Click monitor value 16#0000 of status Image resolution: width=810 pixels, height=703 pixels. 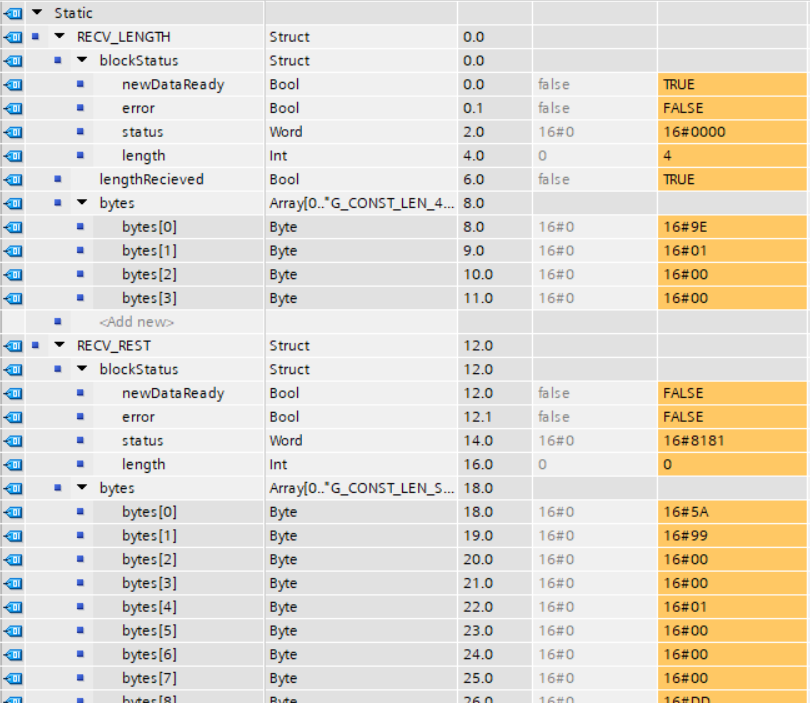pyautogui.click(x=732, y=132)
